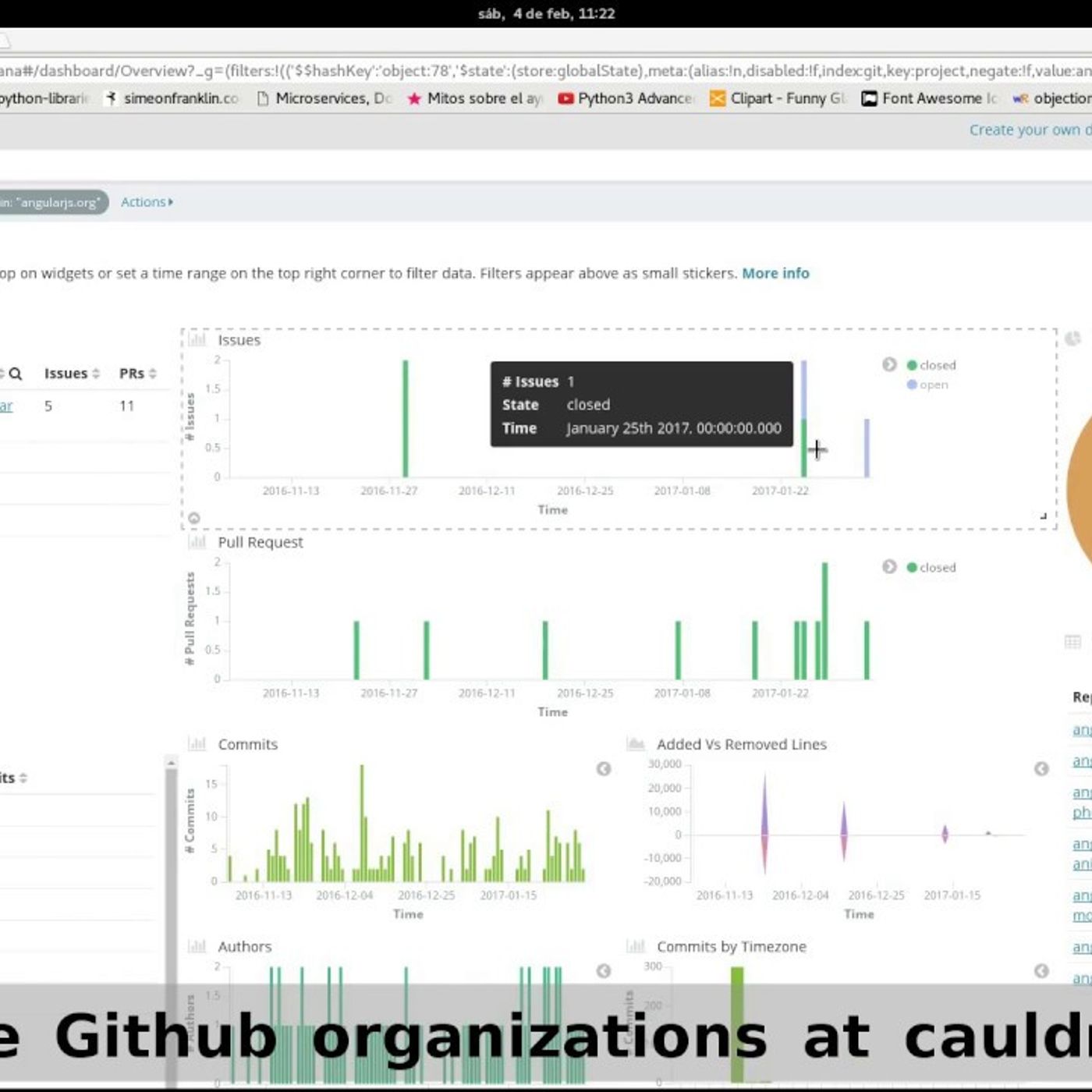
Task: Click the search magnifier icon in table header
Action: pos(16,374)
